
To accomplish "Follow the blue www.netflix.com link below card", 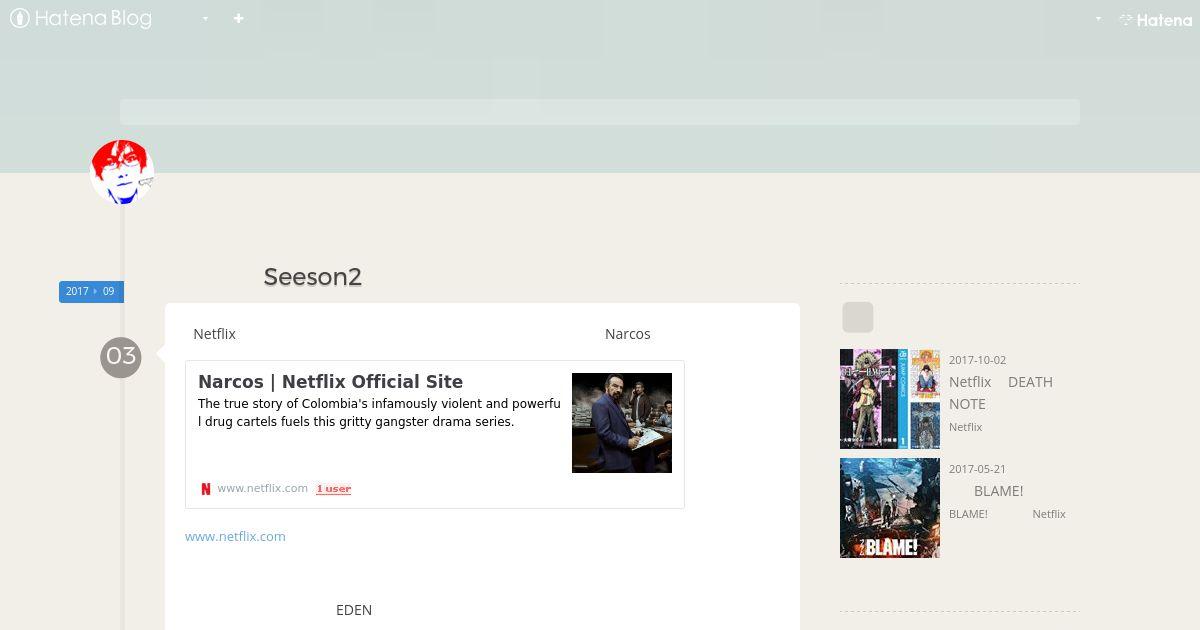I will click(x=235, y=536).
